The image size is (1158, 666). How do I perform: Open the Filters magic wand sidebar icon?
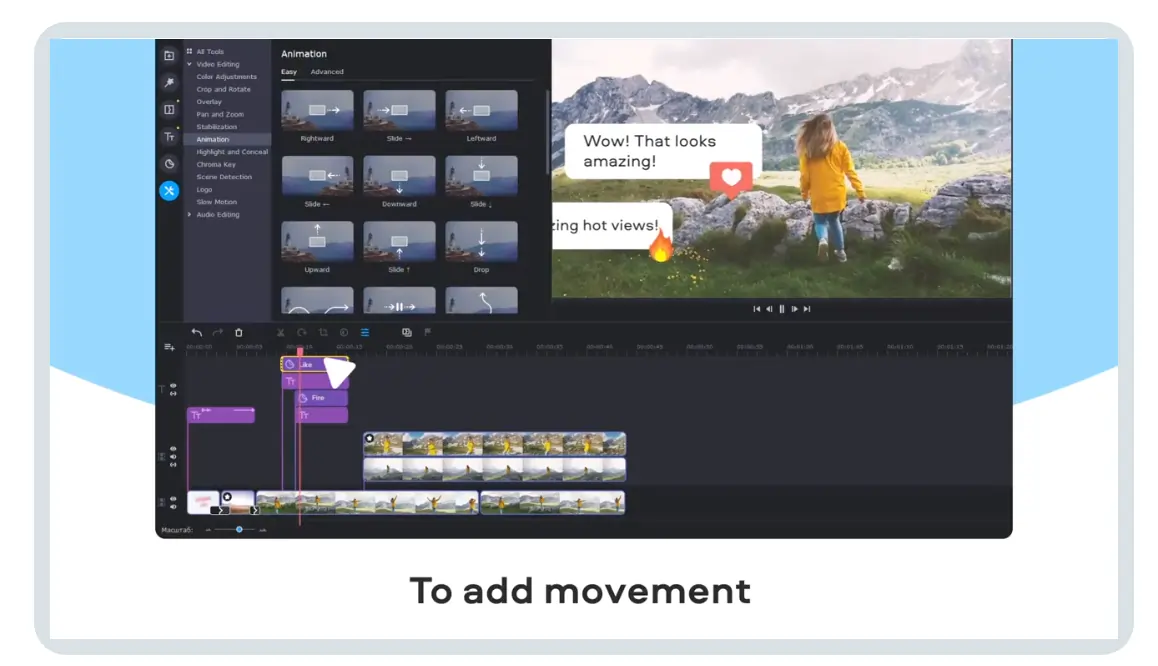pos(169,83)
